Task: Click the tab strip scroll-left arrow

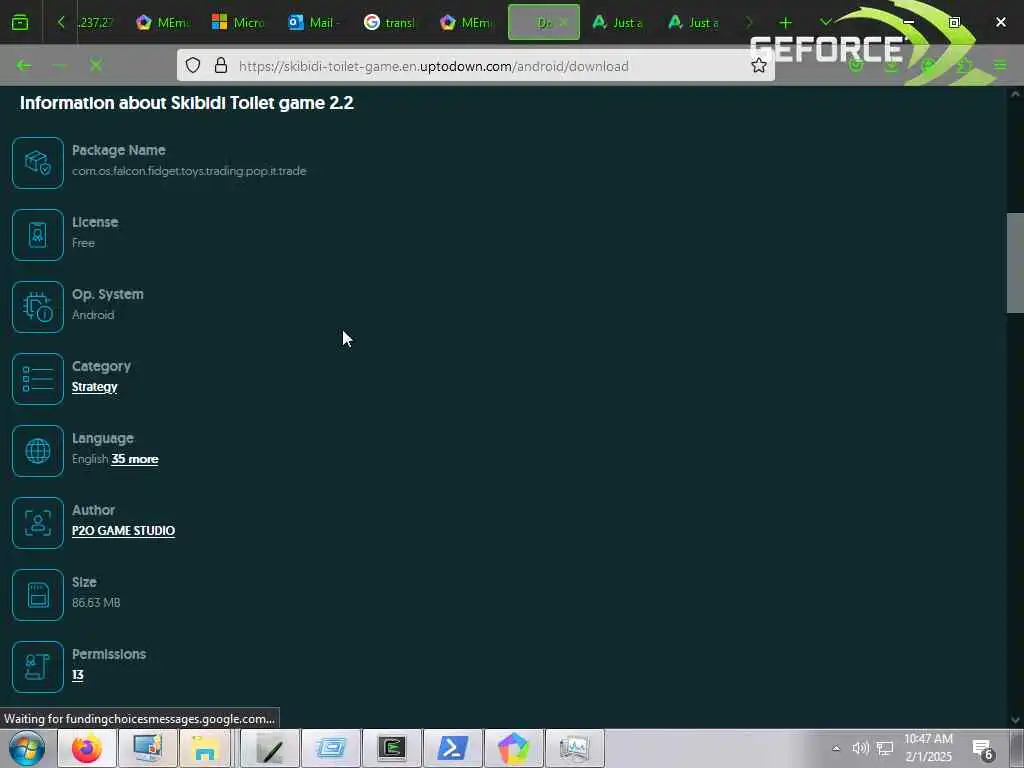Action: tap(61, 23)
